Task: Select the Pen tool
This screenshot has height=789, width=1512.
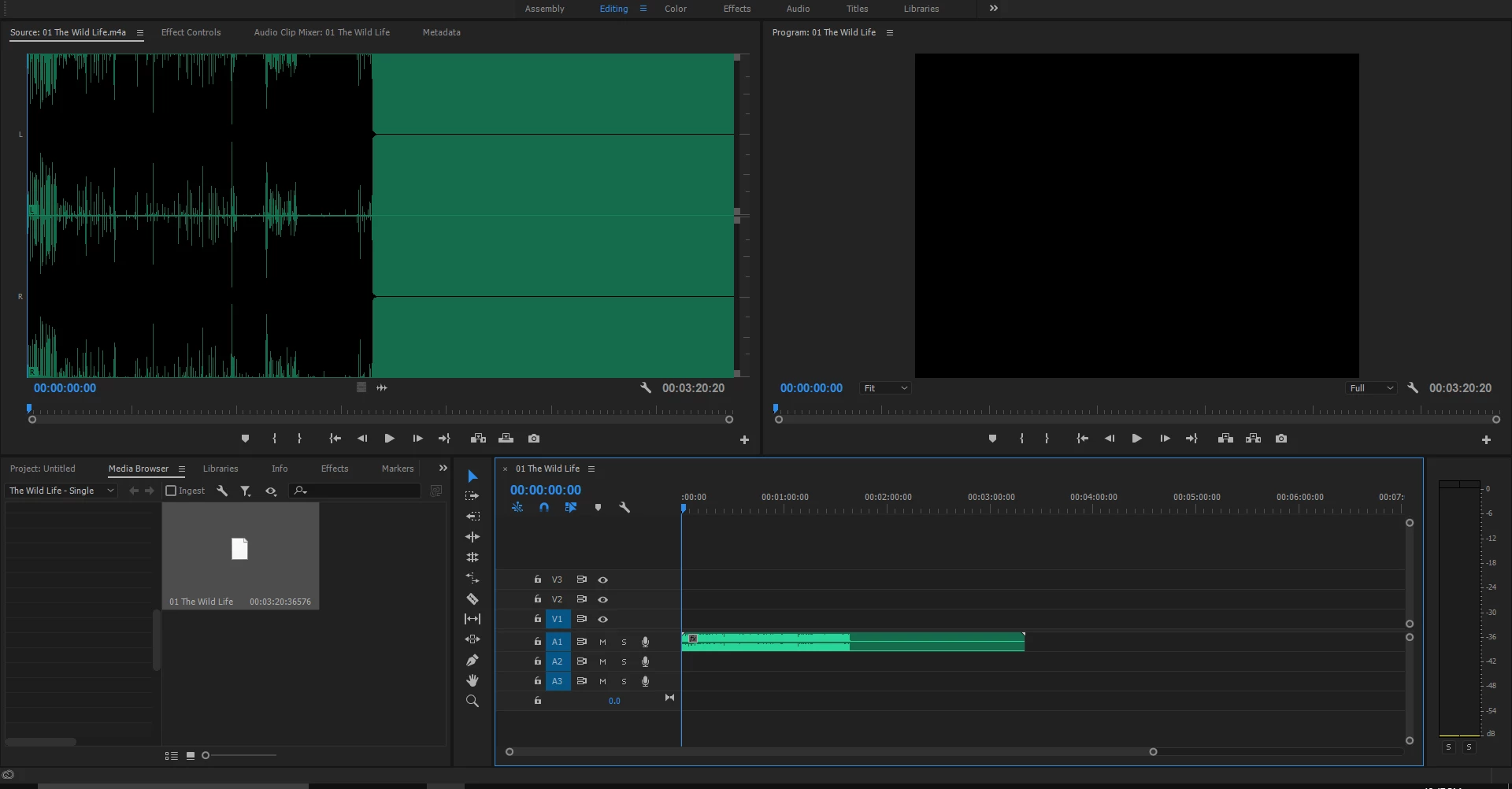Action: 472,660
